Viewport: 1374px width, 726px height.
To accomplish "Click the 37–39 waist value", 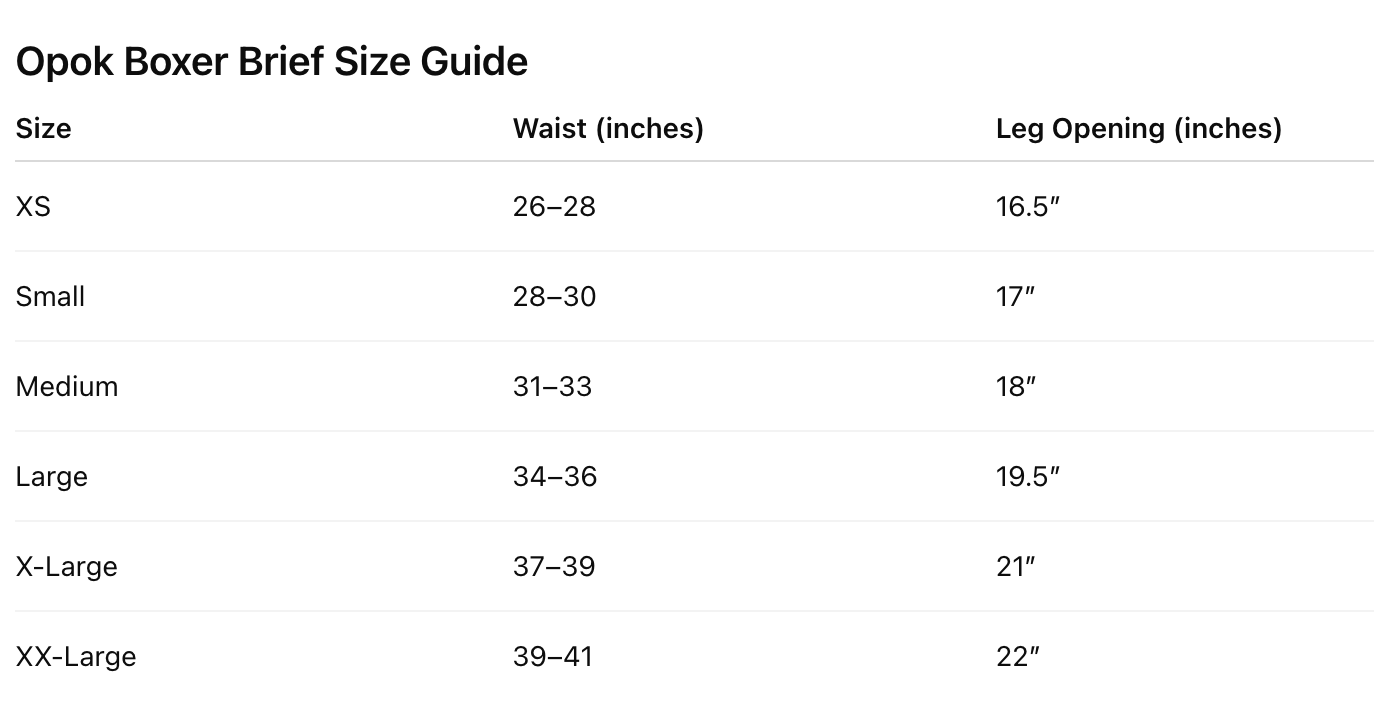I will (554, 567).
